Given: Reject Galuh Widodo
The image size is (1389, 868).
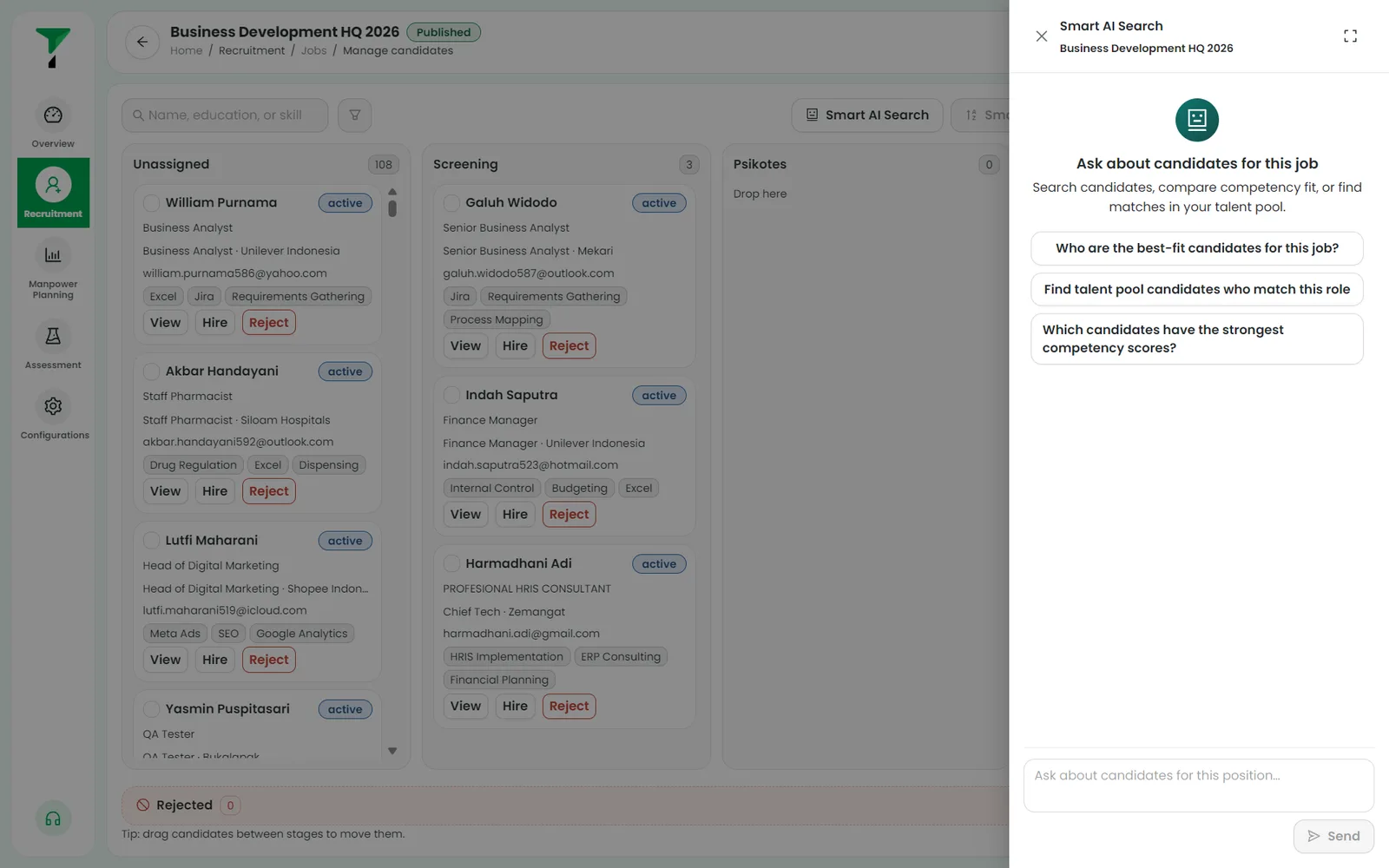Looking at the screenshot, I should 569,345.
